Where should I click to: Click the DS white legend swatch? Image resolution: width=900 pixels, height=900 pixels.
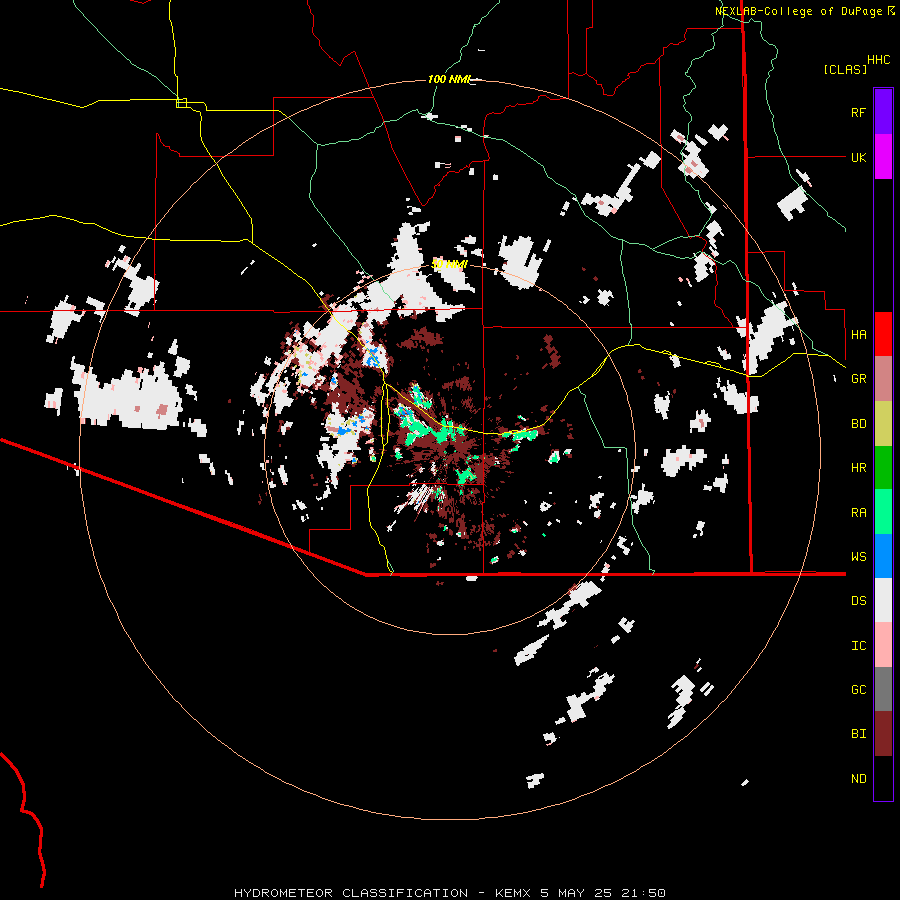click(x=883, y=600)
